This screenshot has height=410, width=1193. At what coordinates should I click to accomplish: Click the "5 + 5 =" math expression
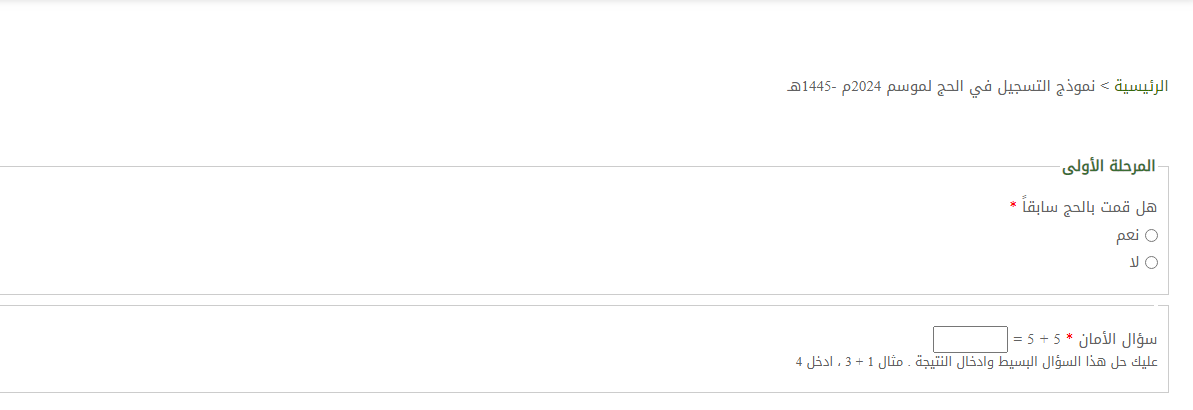click(x=1039, y=339)
